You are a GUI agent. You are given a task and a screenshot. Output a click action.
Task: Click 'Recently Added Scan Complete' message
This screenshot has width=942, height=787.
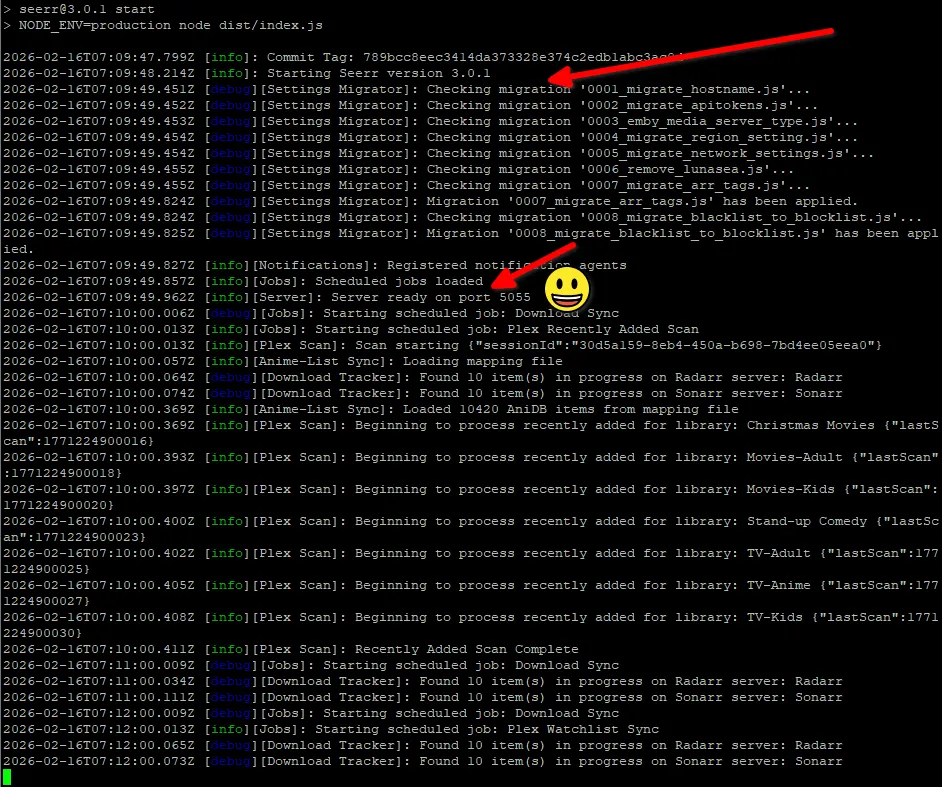(x=467, y=649)
